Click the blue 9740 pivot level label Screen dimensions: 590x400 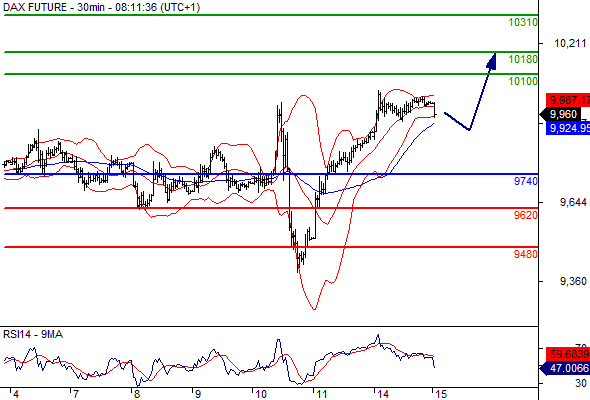point(526,181)
